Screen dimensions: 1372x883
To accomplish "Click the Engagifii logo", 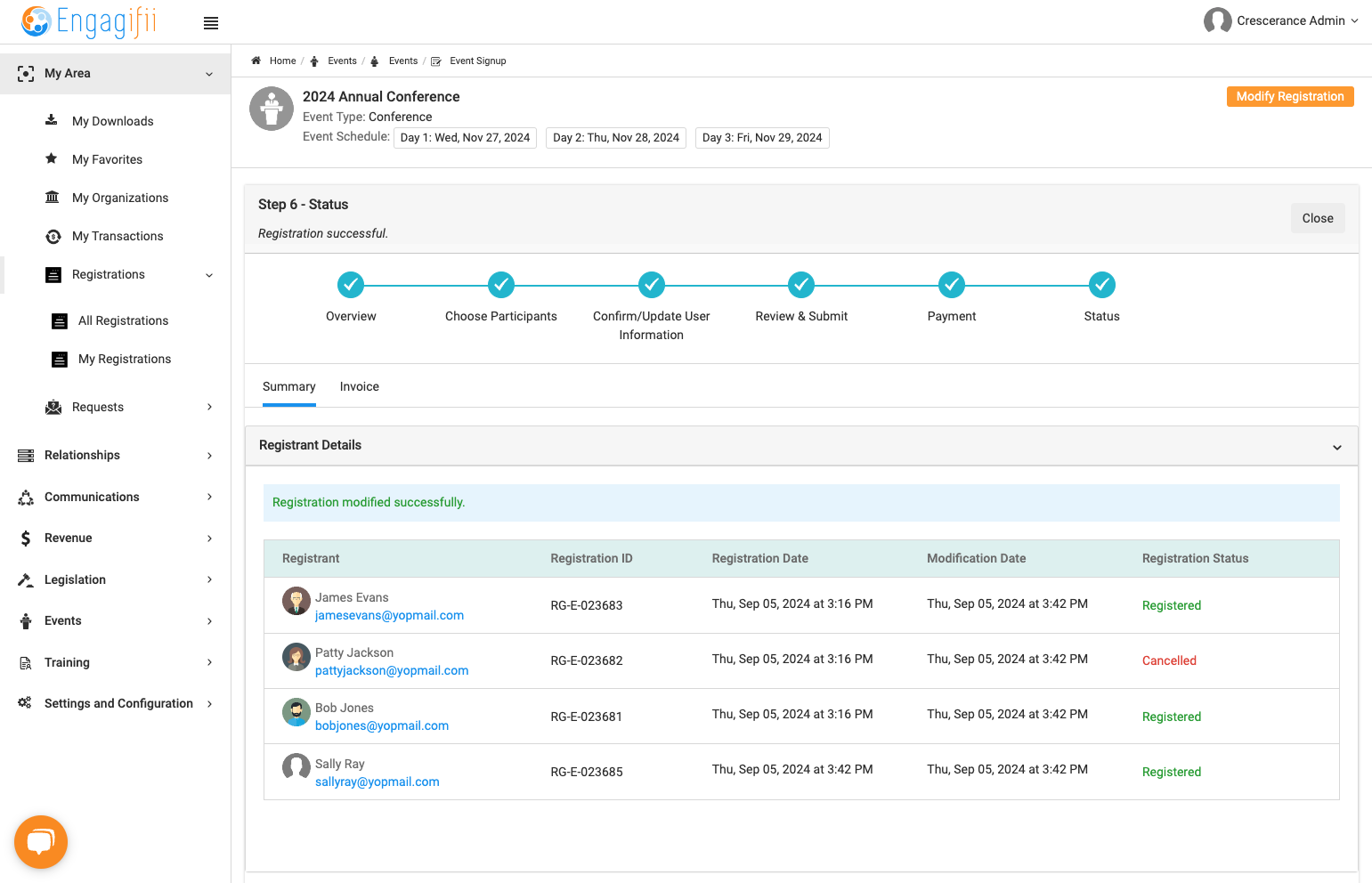I will pyautogui.click(x=88, y=21).
